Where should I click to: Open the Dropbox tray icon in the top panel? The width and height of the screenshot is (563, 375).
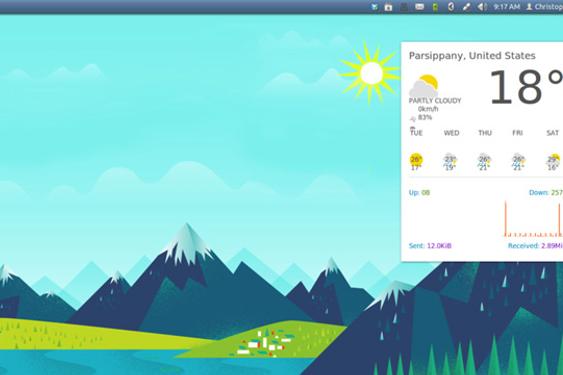(x=374, y=7)
